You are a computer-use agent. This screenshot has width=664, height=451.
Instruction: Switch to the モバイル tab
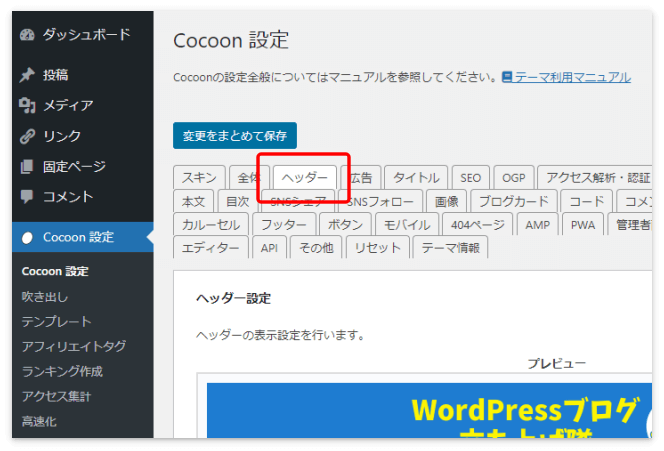(407, 224)
